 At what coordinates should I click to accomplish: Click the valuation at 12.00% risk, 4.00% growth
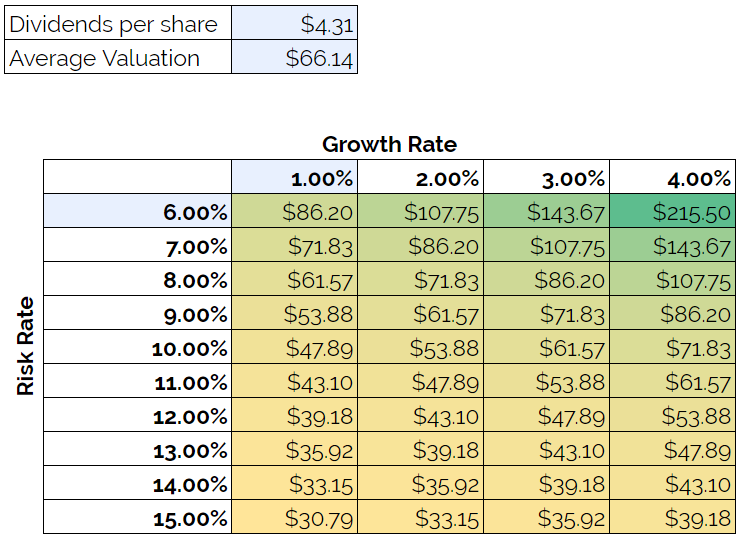click(672, 416)
